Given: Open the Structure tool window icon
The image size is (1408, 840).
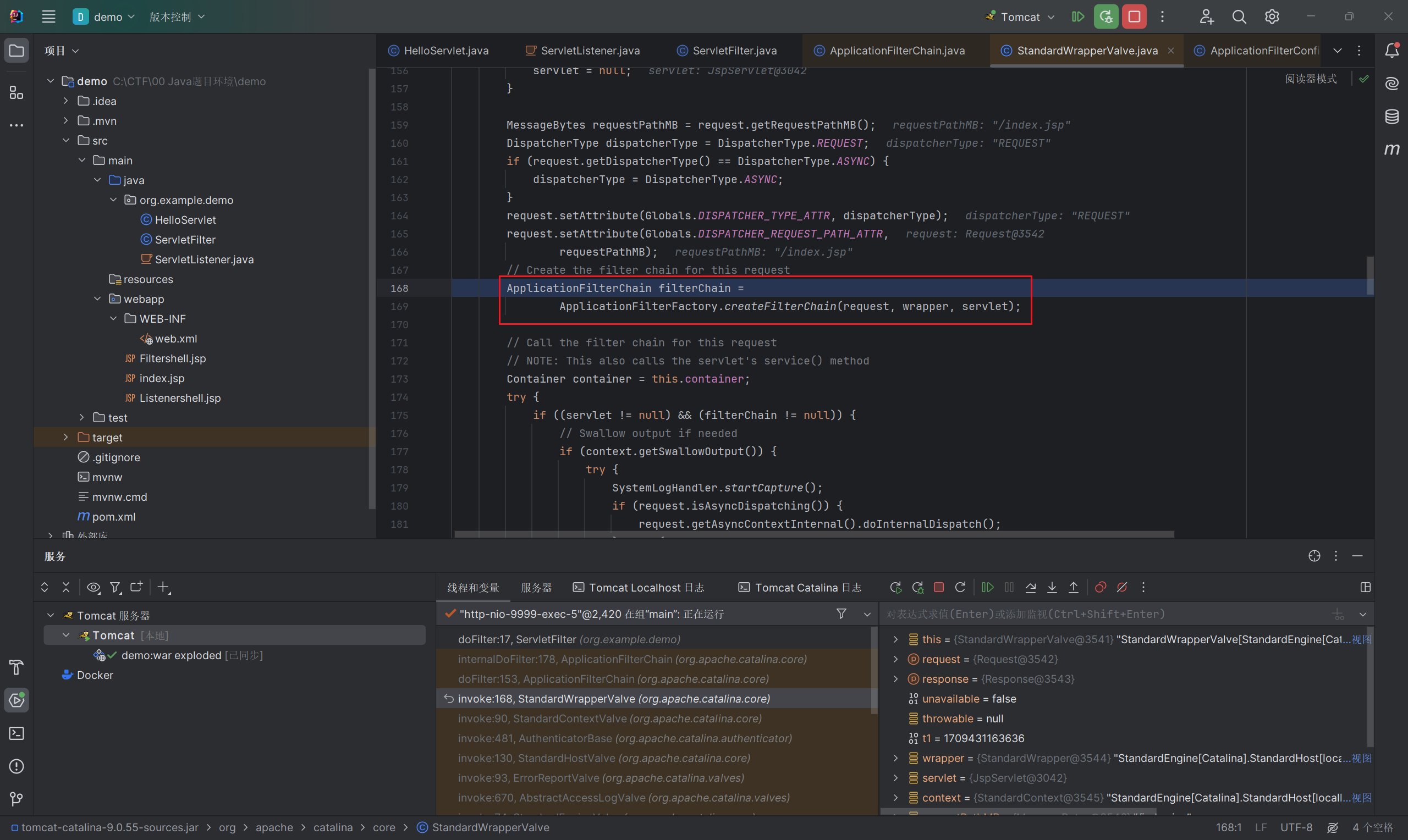Looking at the screenshot, I should [x=16, y=92].
